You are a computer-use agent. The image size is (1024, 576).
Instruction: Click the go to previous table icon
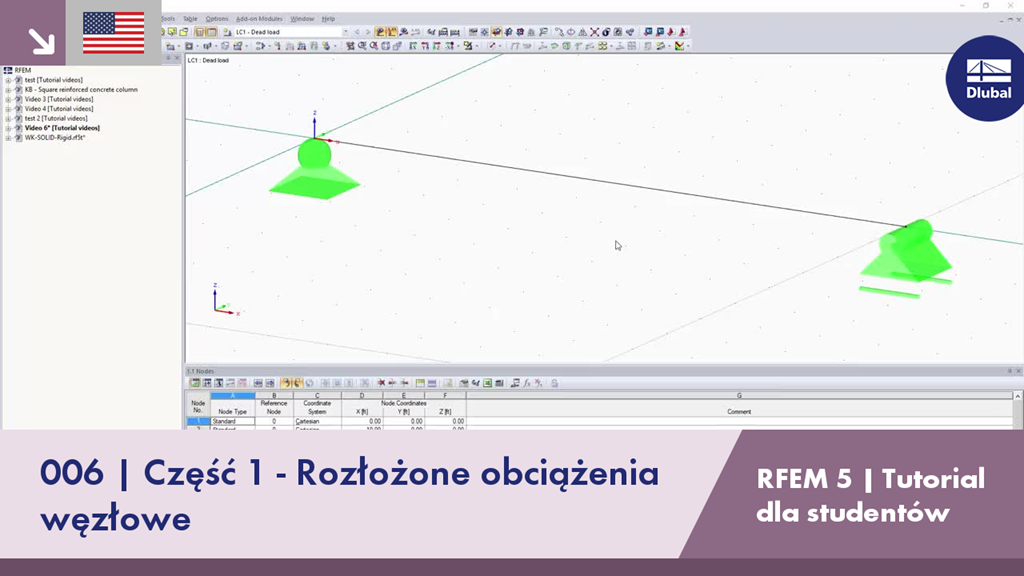(x=258, y=383)
